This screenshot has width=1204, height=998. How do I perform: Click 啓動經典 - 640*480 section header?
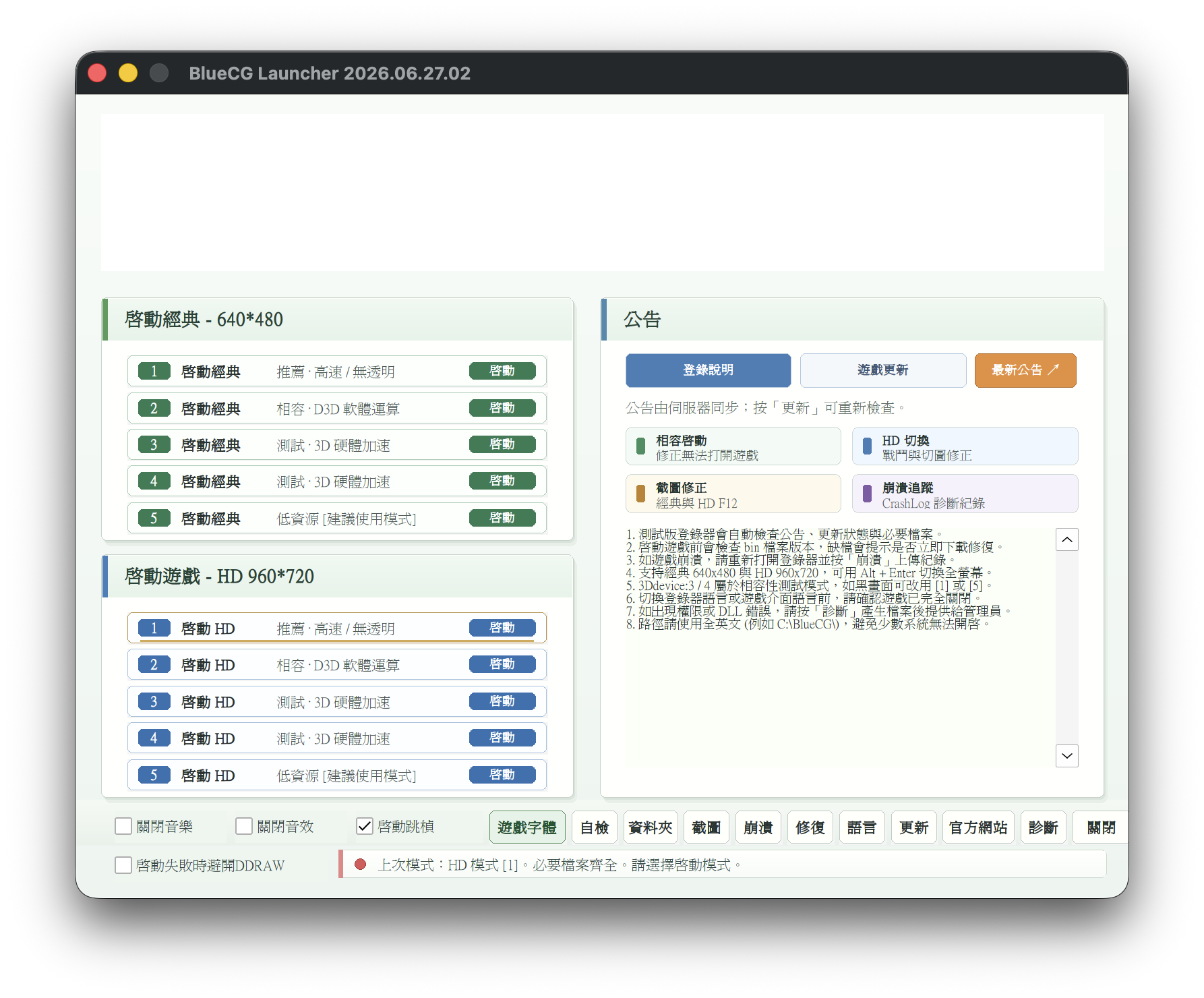pos(338,320)
